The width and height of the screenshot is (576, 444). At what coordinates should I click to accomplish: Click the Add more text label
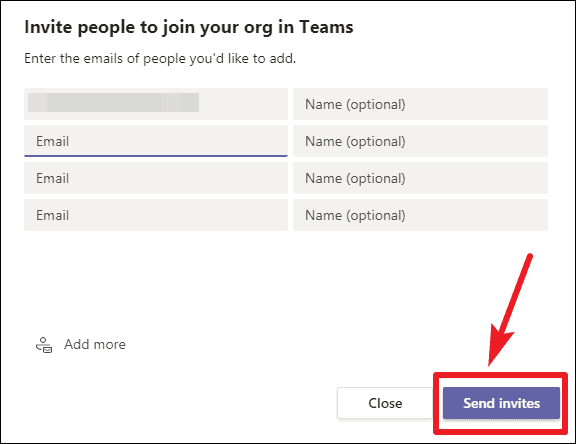pyautogui.click(x=95, y=344)
